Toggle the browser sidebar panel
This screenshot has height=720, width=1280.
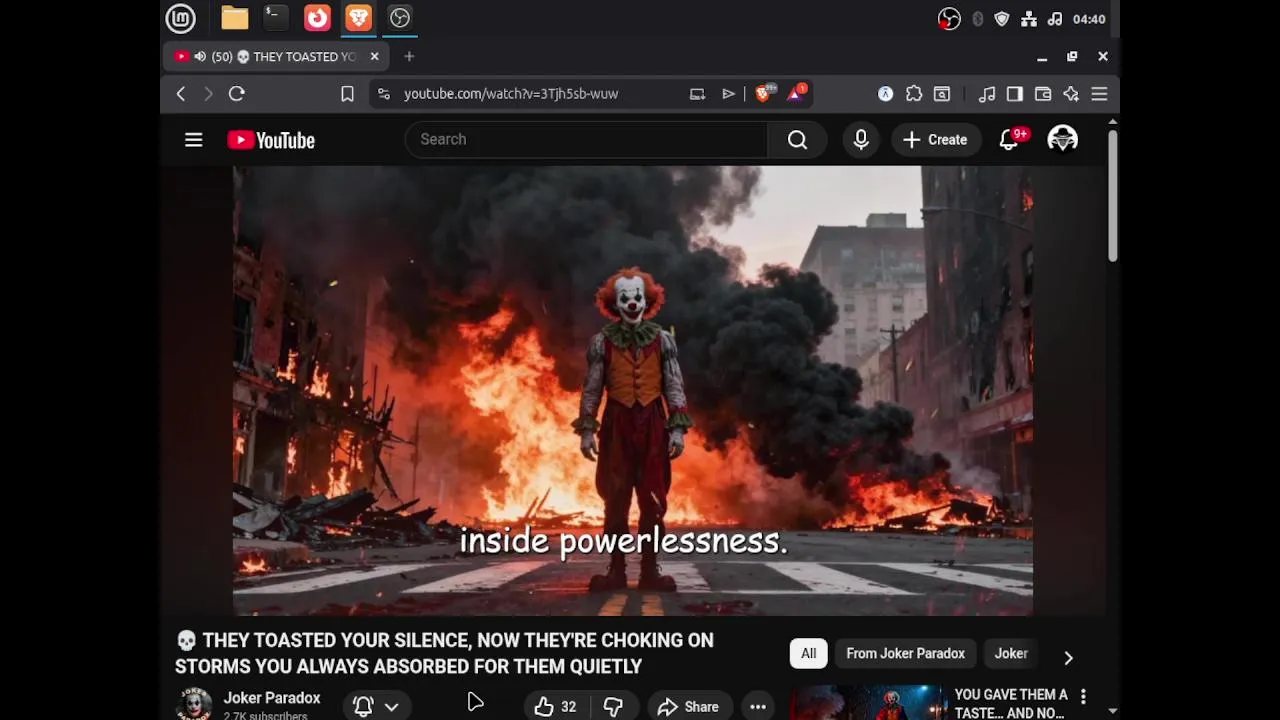click(x=1015, y=94)
